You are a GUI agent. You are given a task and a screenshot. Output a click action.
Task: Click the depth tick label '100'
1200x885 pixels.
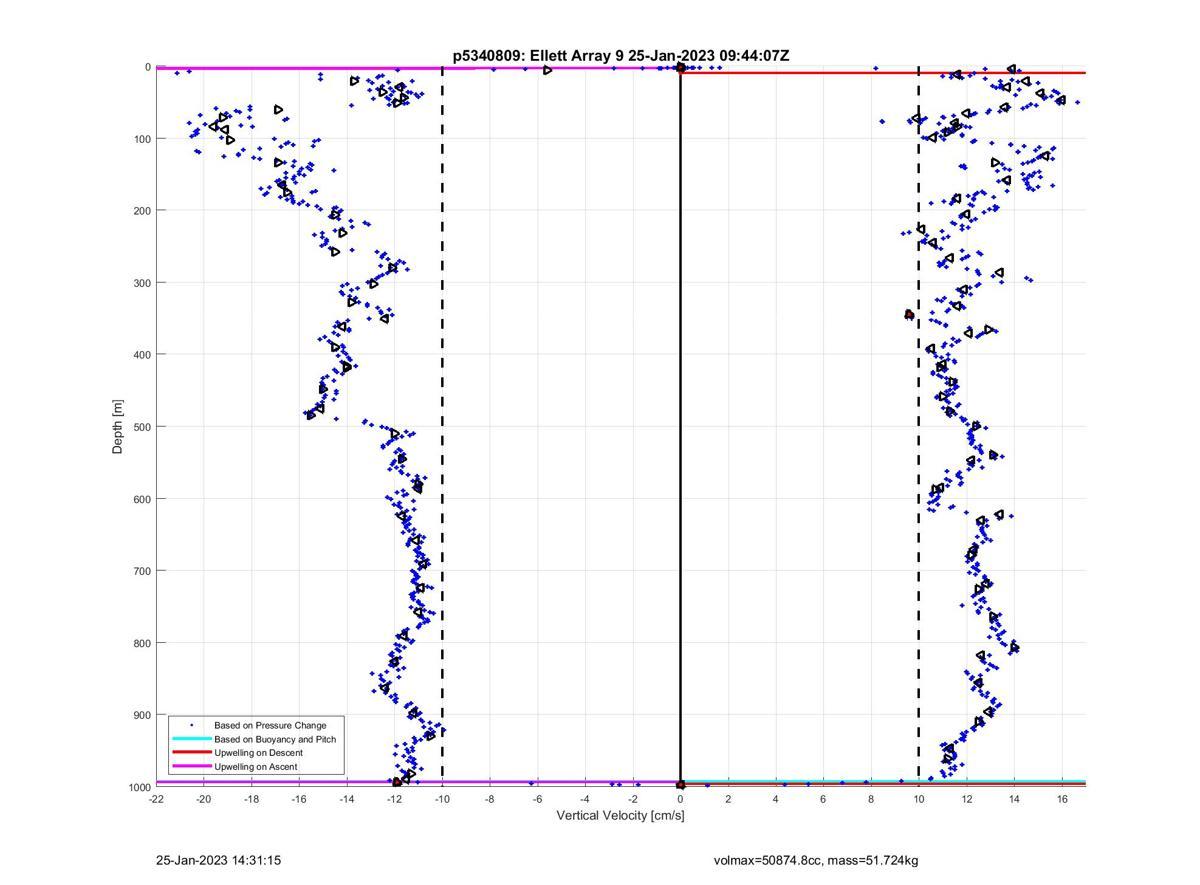pyautogui.click(x=142, y=139)
